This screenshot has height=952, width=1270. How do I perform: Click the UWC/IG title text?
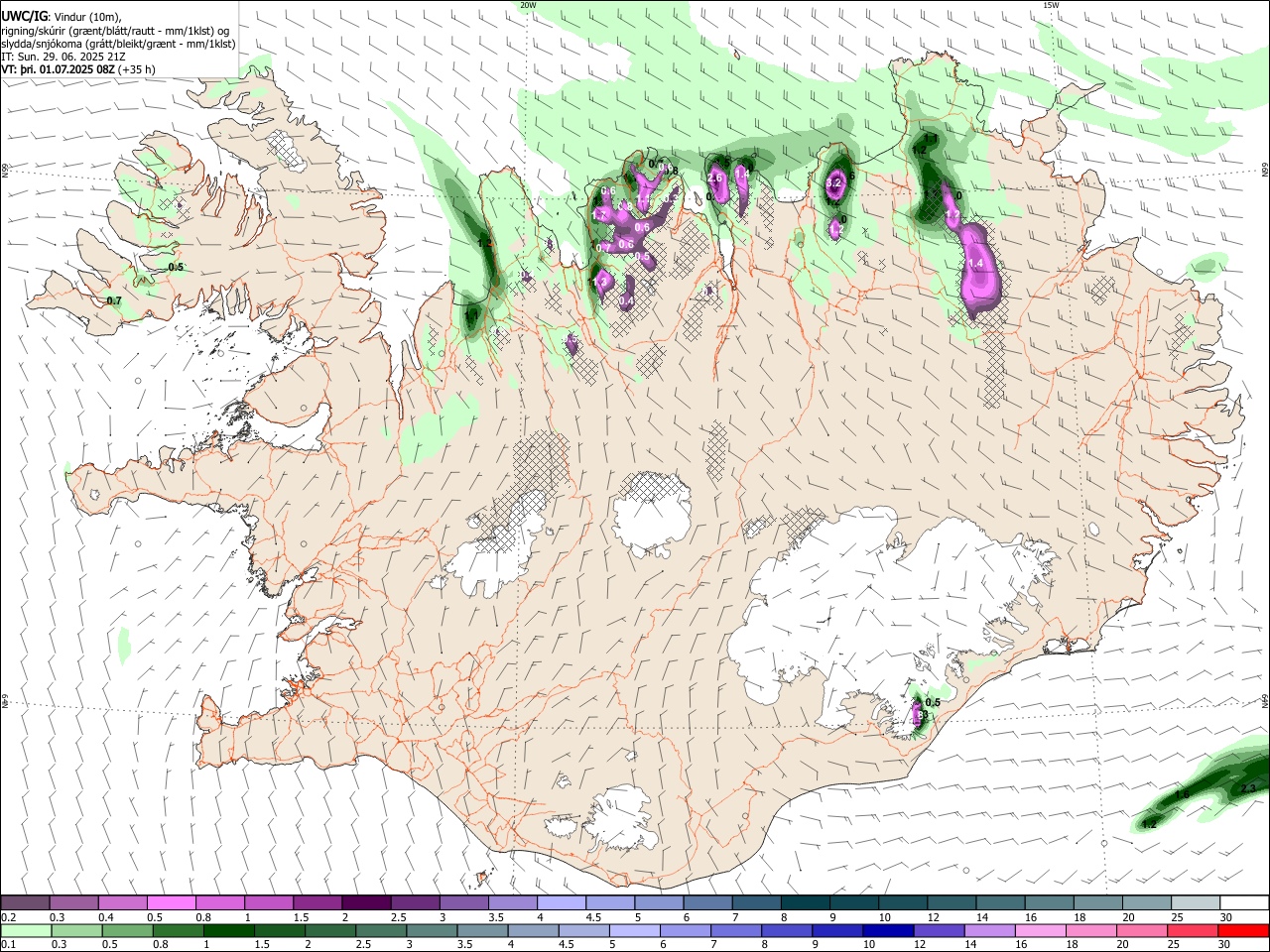[25, 15]
